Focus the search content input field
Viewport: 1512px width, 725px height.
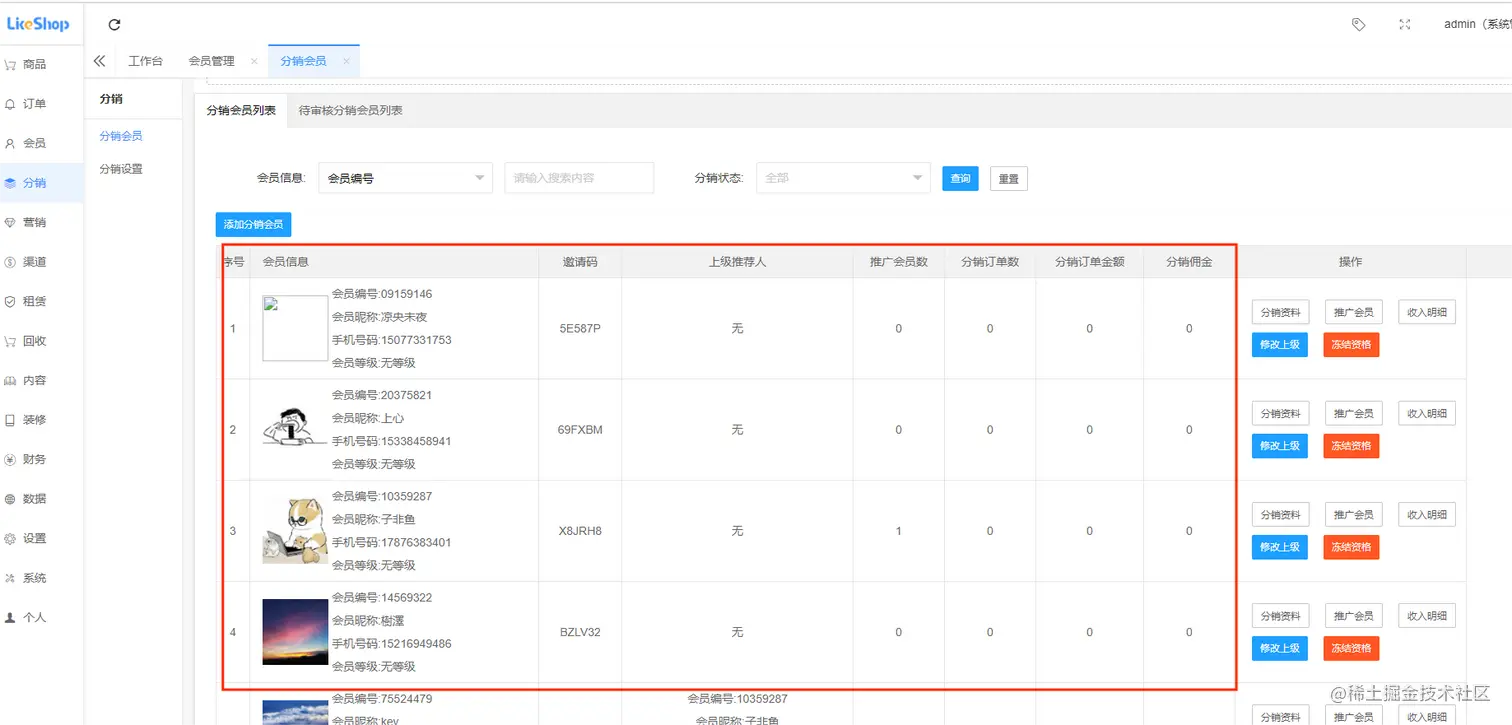point(579,178)
